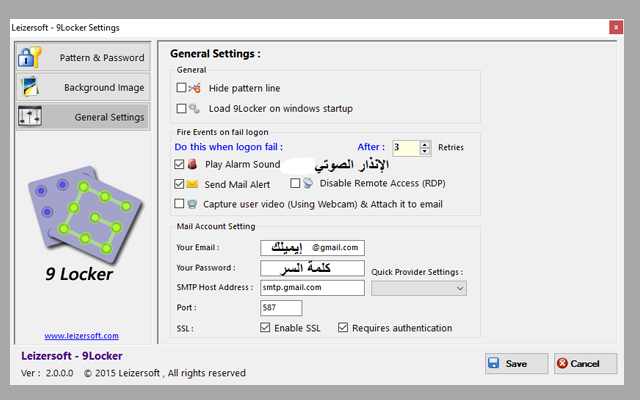Uncheck the Play Alarm Sound checkbox
The height and width of the screenshot is (400, 640).
[x=179, y=164]
